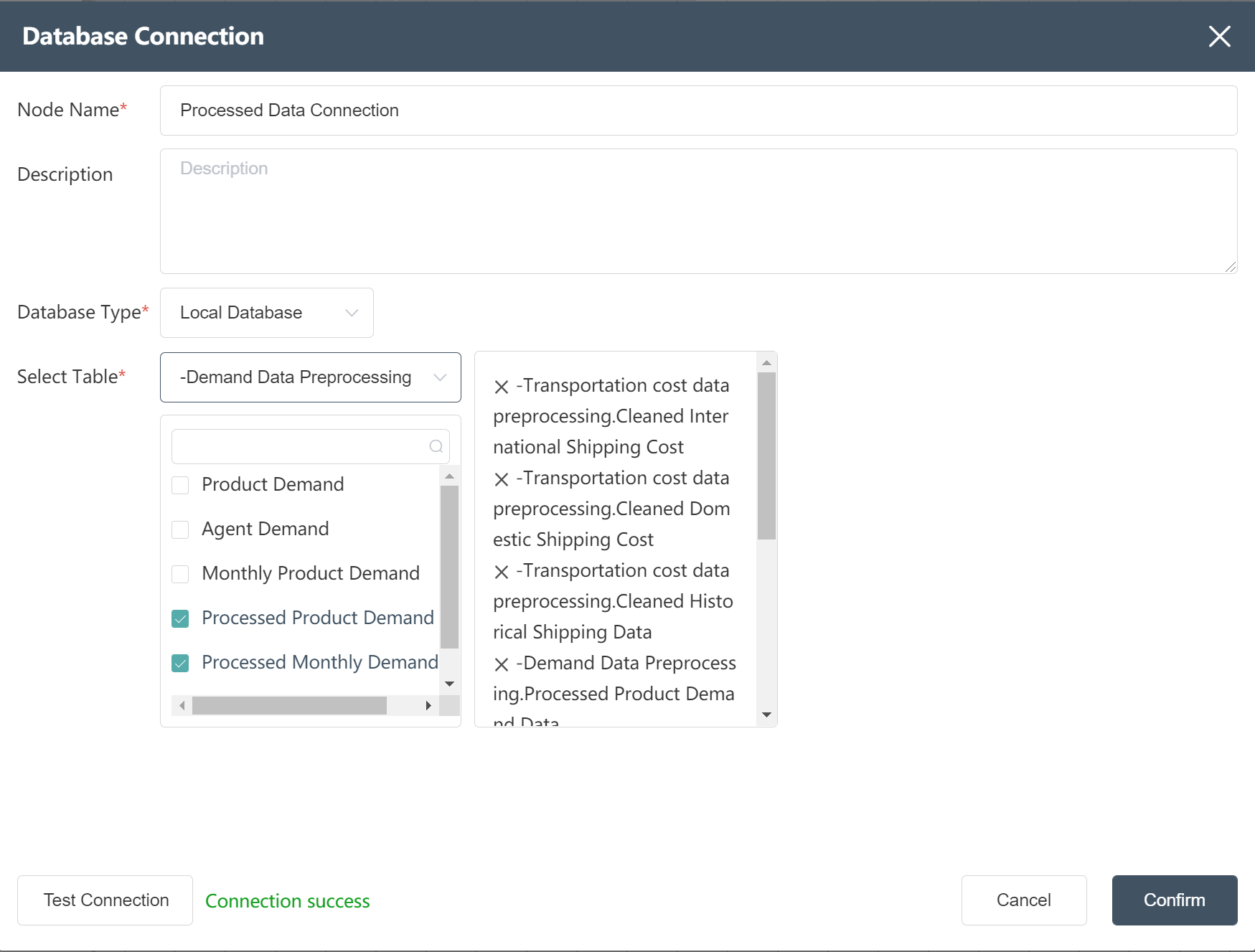Click the search magnifier icon
The width and height of the screenshot is (1255, 952).
coord(436,446)
